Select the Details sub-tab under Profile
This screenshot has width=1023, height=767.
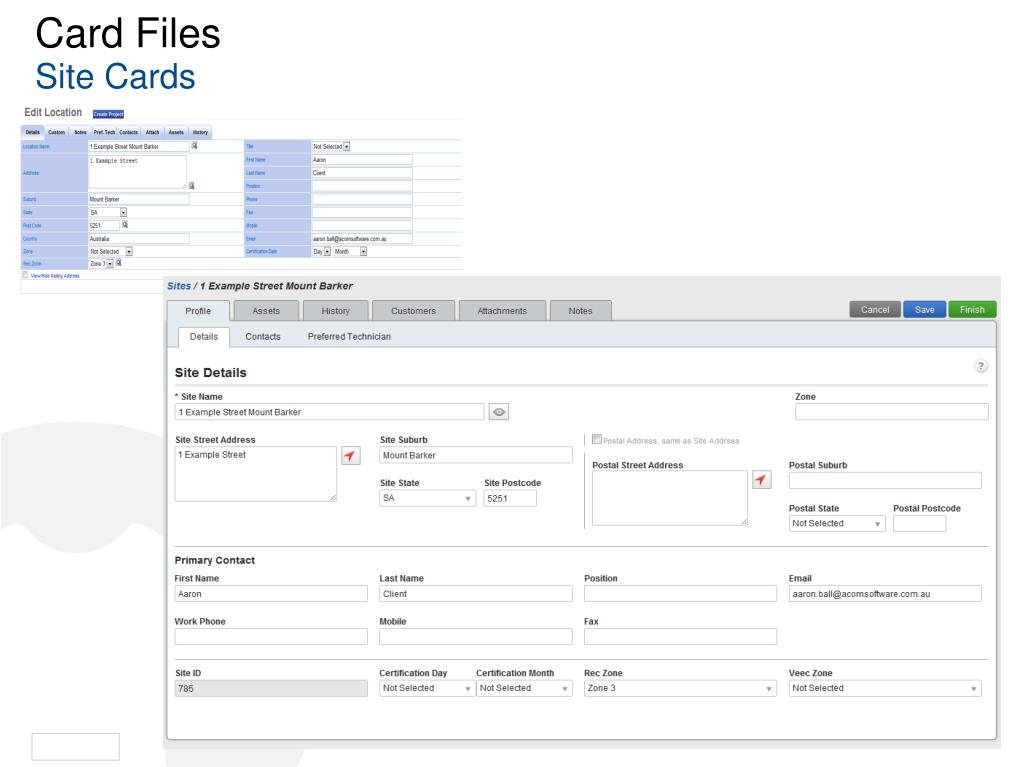(204, 337)
